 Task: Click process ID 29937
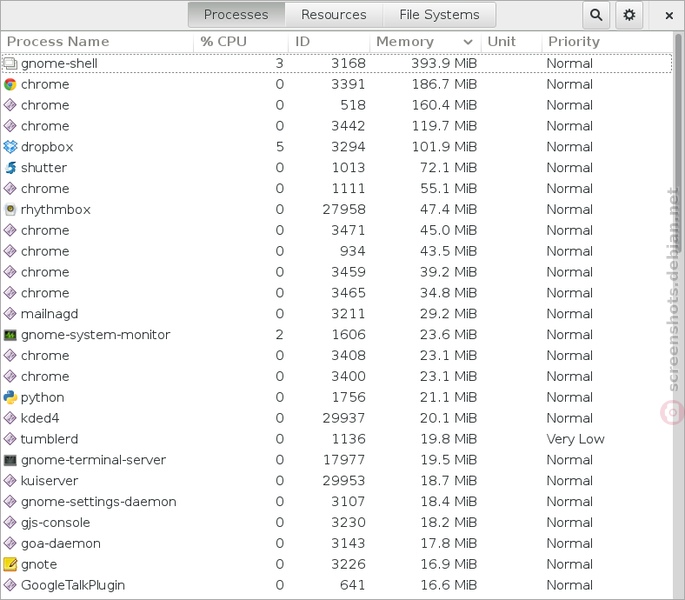click(x=344, y=418)
